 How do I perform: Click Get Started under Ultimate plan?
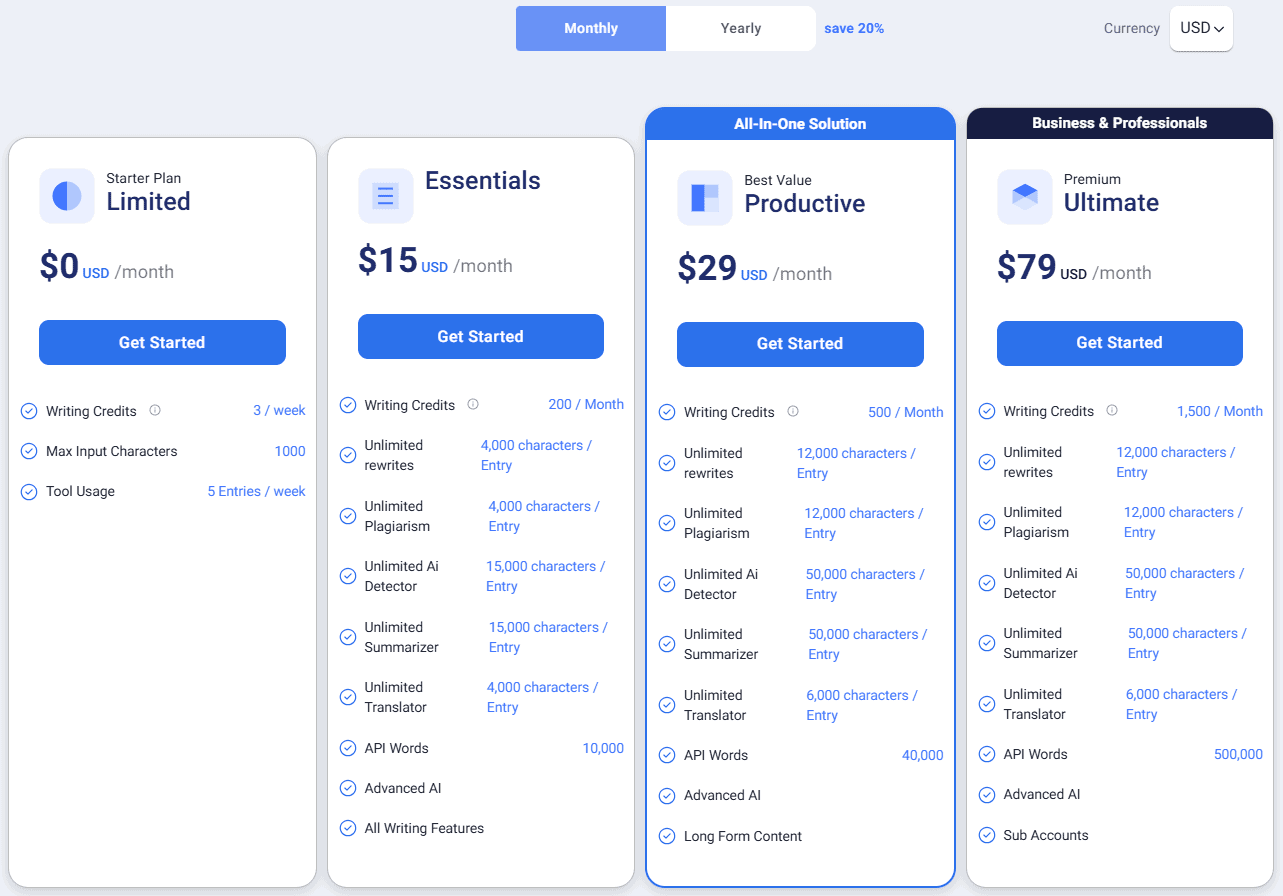[x=1120, y=343]
